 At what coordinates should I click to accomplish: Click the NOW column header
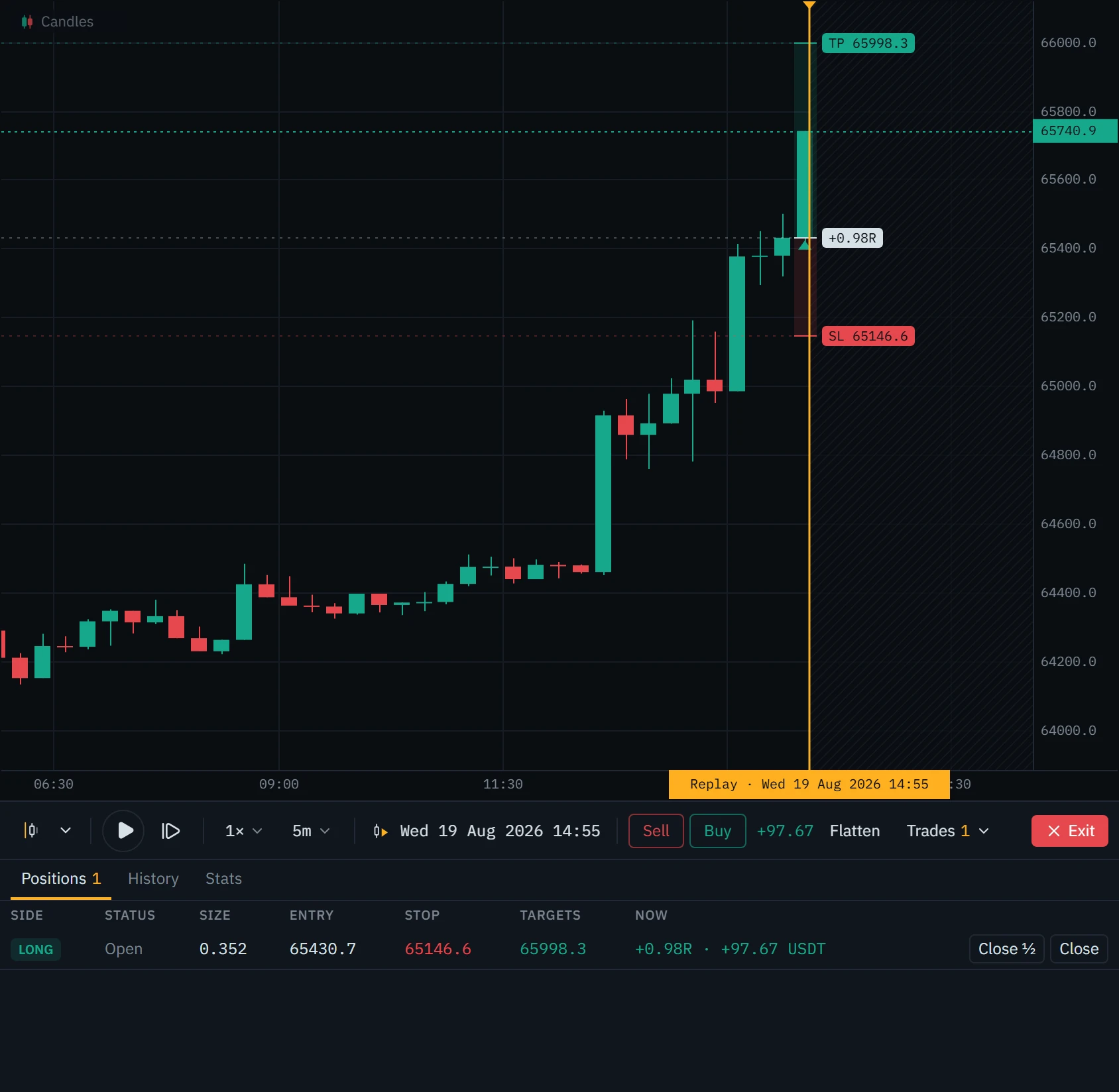(651, 915)
